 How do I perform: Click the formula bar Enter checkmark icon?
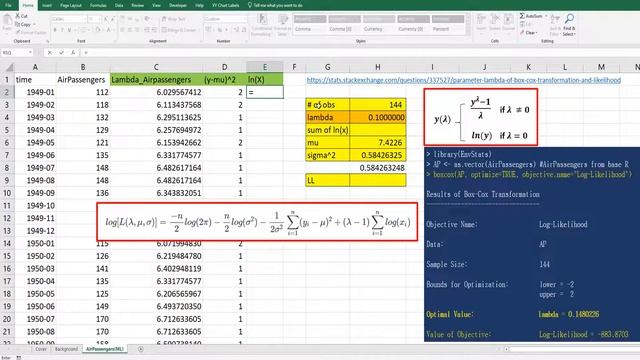61,52
